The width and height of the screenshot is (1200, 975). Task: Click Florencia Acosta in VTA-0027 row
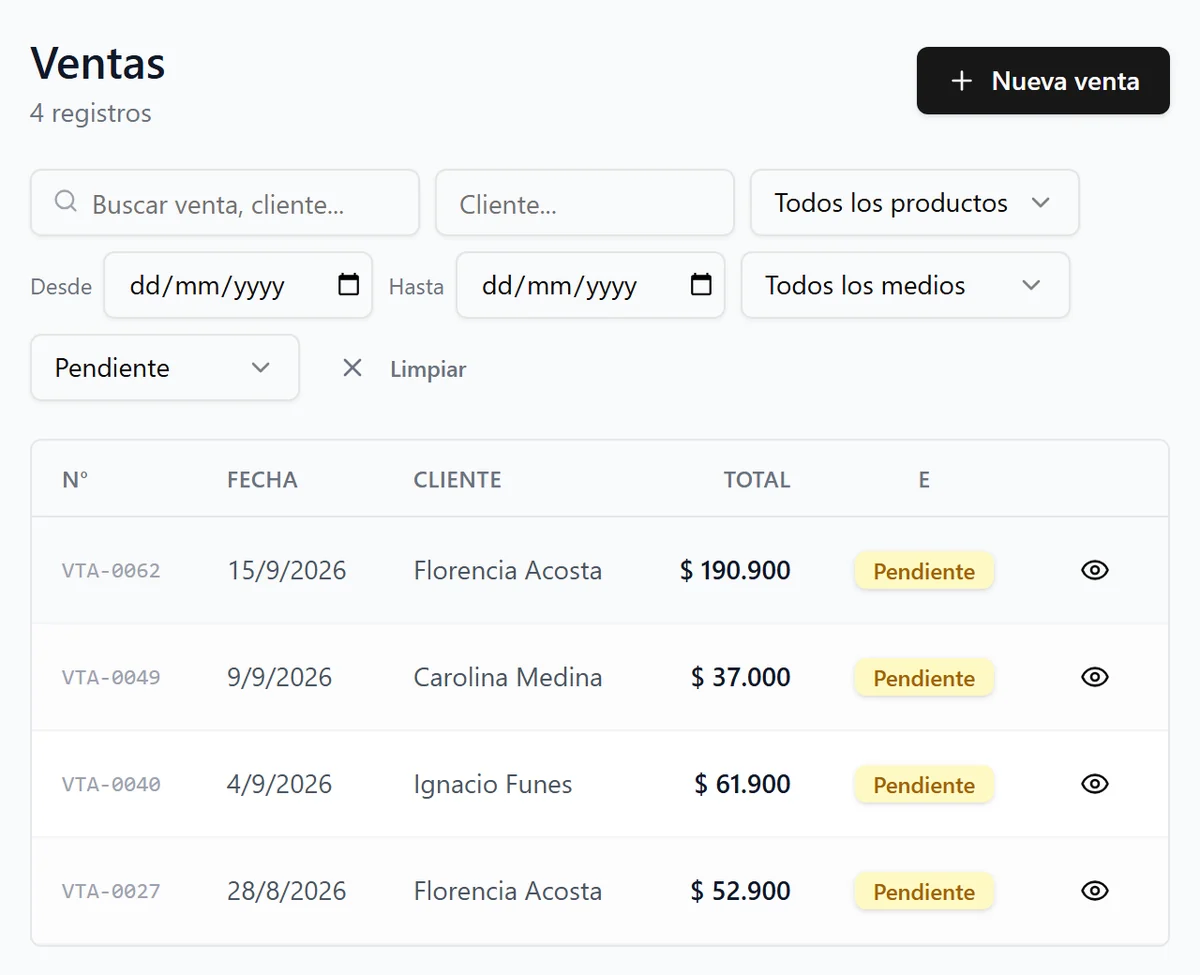(508, 891)
